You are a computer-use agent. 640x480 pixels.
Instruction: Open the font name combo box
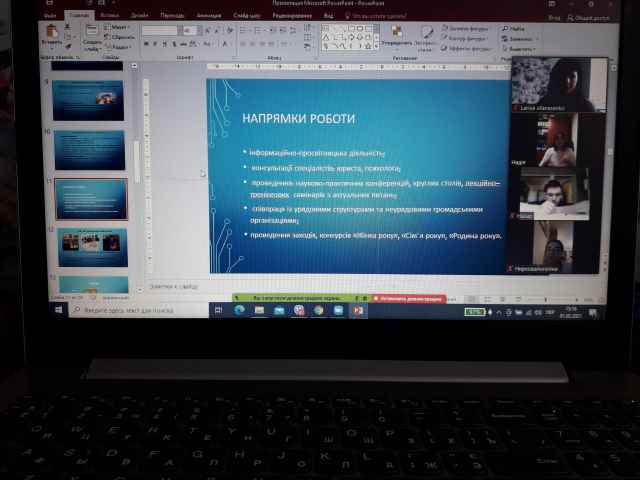click(160, 30)
